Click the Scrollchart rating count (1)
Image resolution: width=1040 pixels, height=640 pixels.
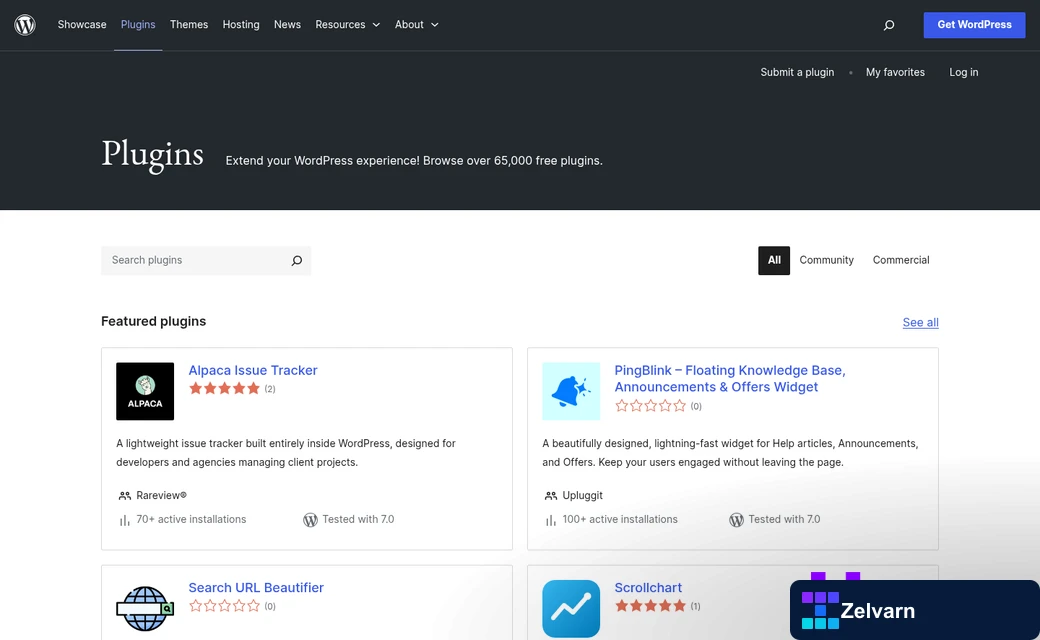695,606
